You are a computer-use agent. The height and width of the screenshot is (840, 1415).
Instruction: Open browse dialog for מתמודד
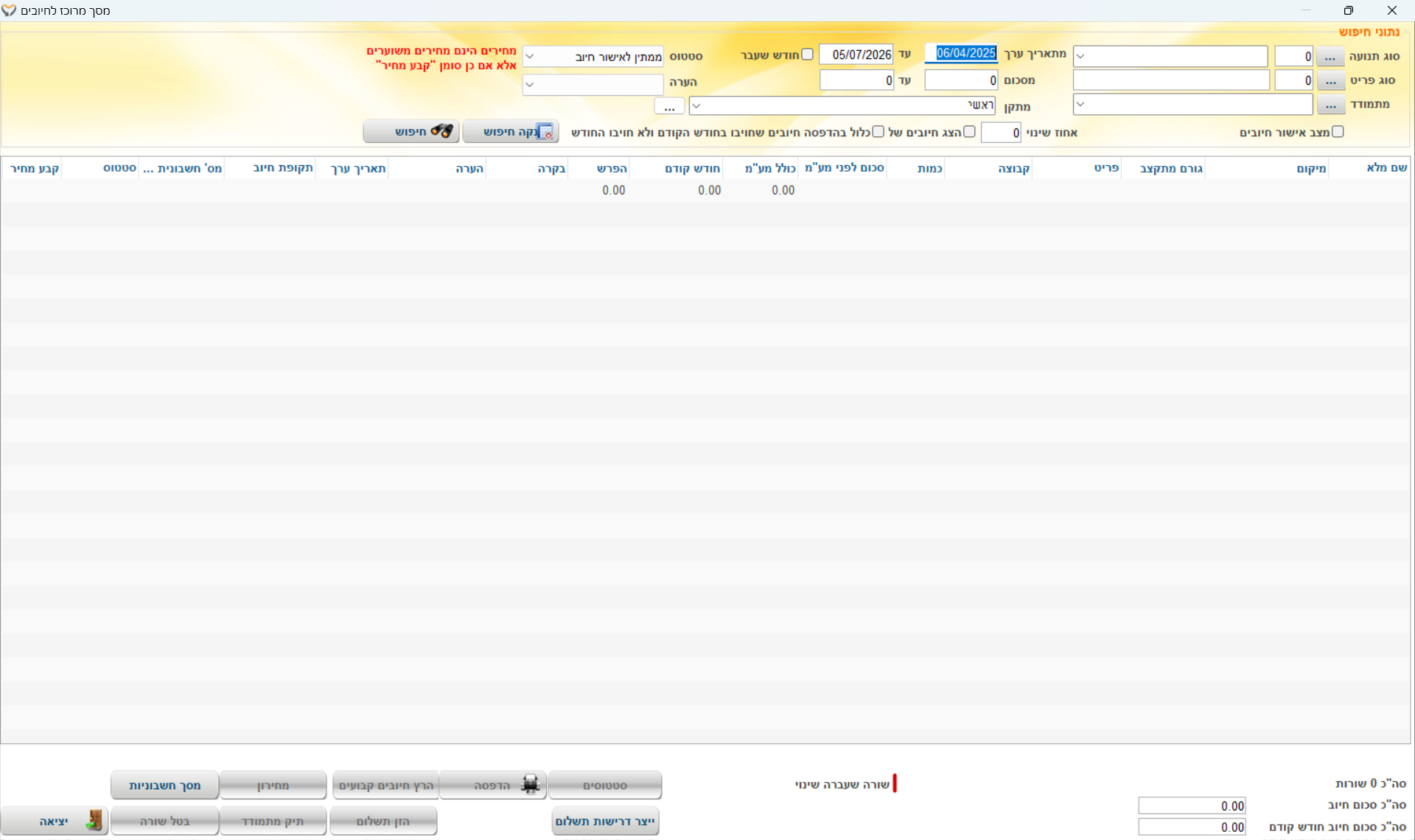(1330, 105)
